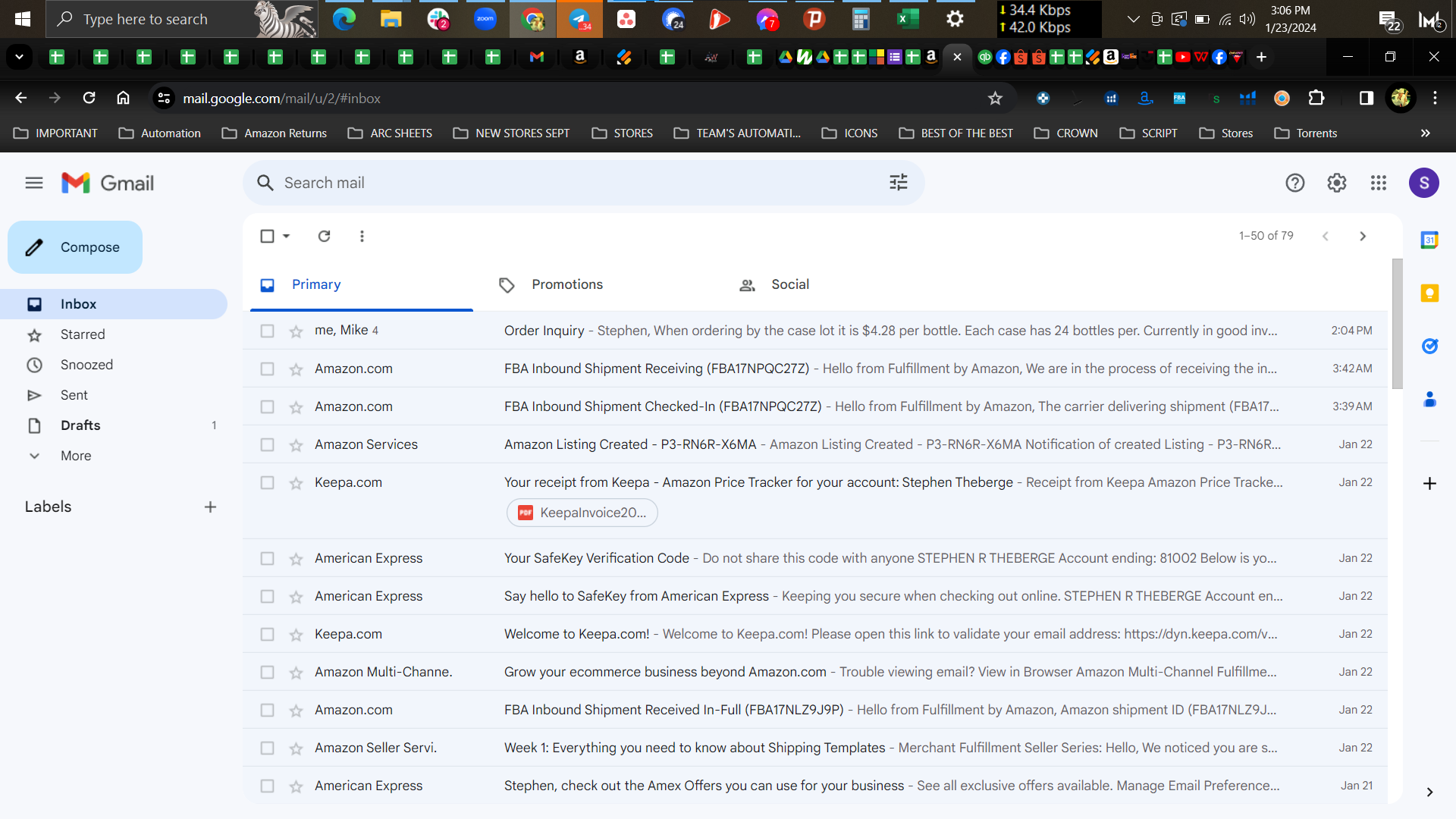
Task: Open Google apps grid
Action: click(1379, 183)
